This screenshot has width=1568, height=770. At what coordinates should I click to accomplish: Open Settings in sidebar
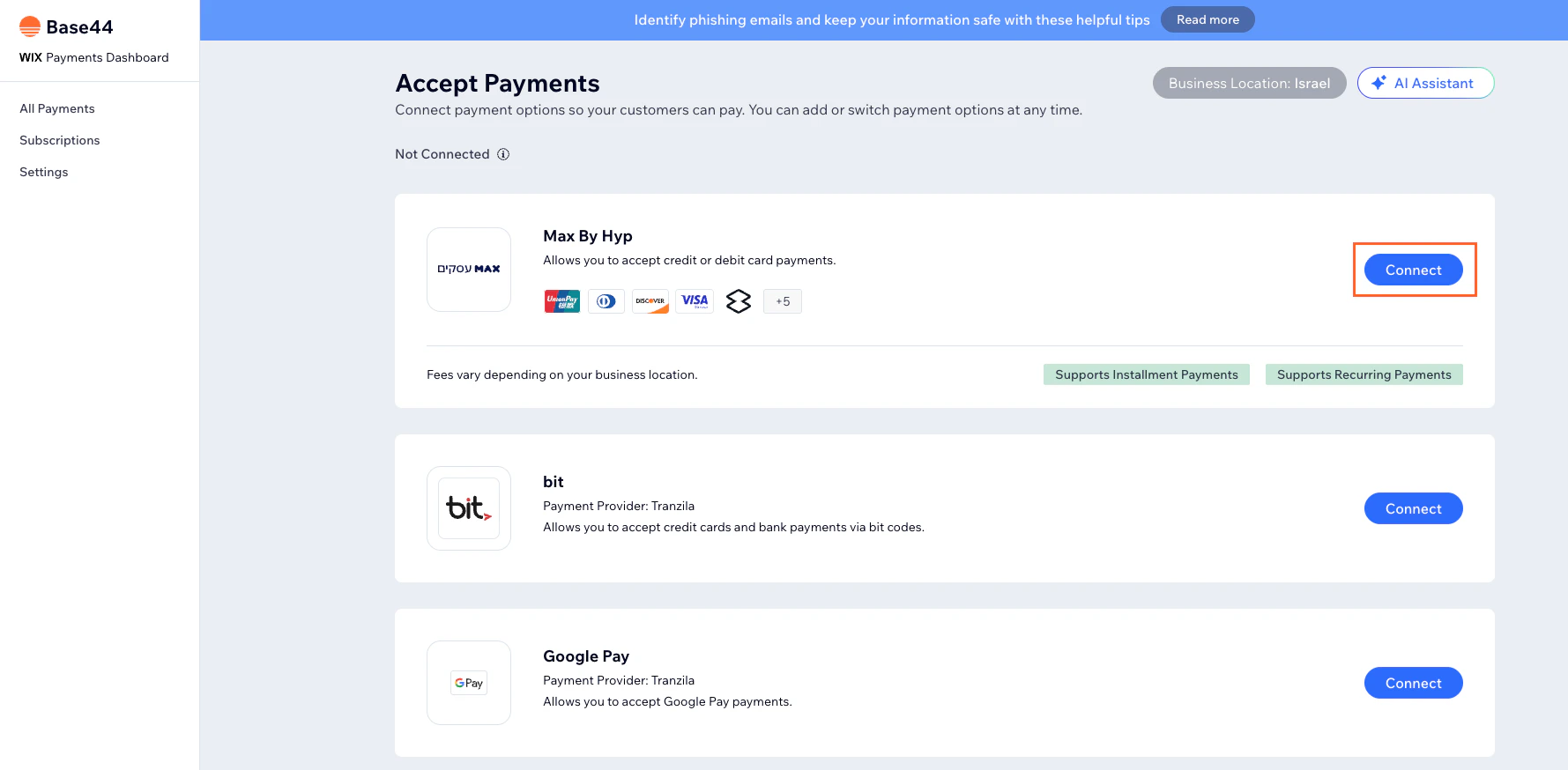click(44, 172)
